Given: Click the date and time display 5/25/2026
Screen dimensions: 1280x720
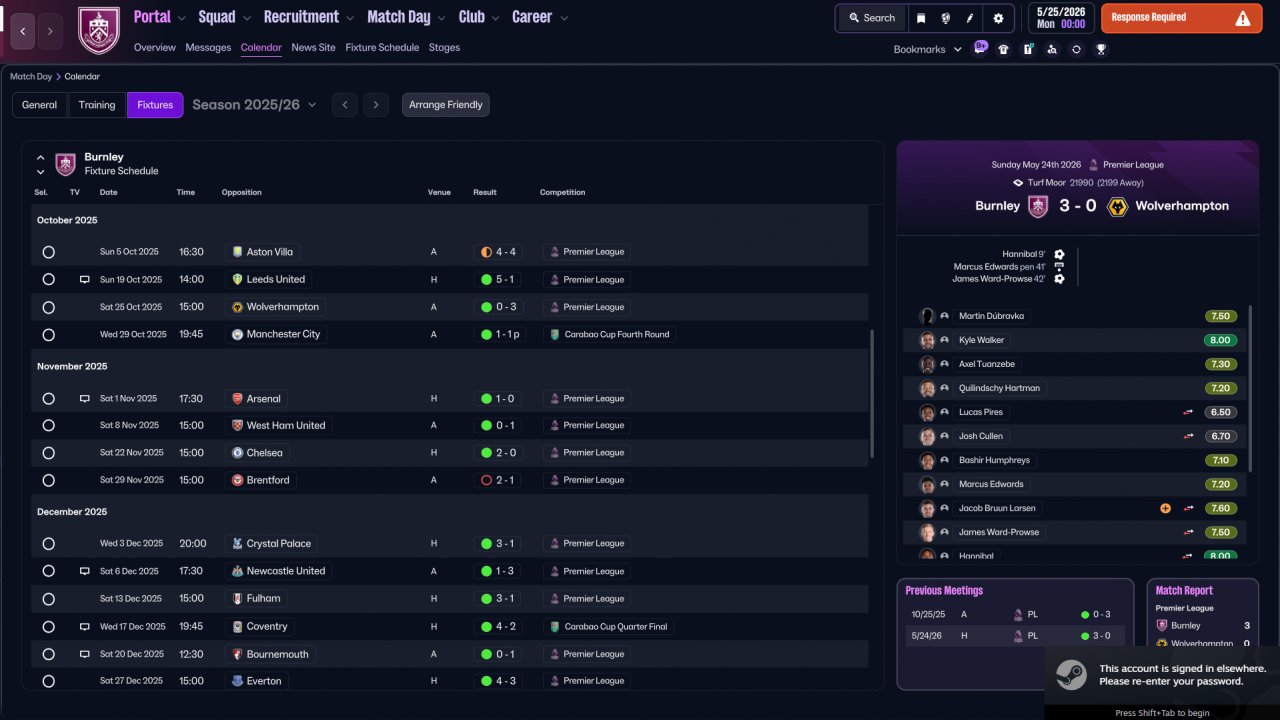Looking at the screenshot, I should pyautogui.click(x=1061, y=18).
